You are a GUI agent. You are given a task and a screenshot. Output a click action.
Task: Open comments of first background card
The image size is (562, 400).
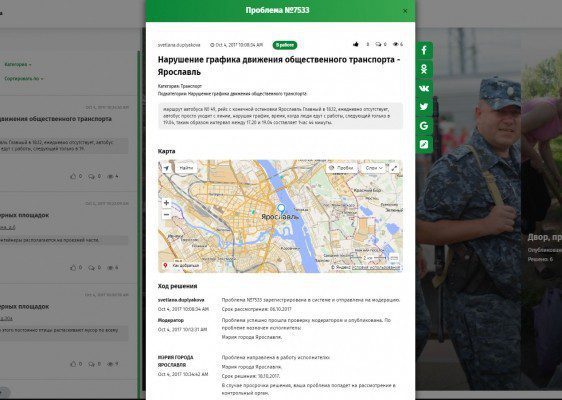(92, 176)
